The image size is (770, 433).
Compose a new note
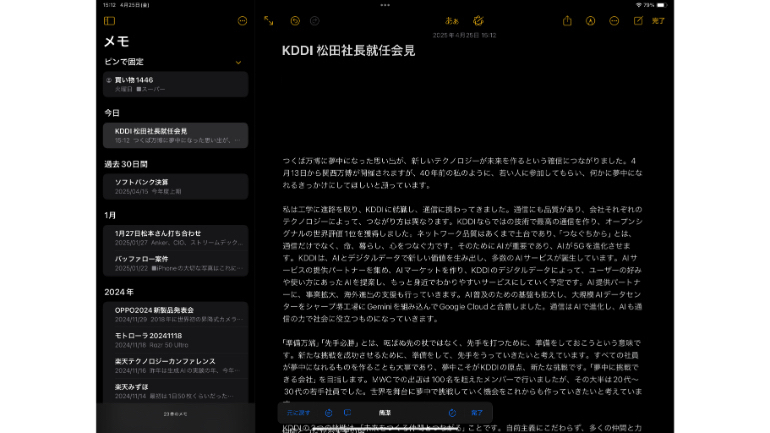pos(638,21)
